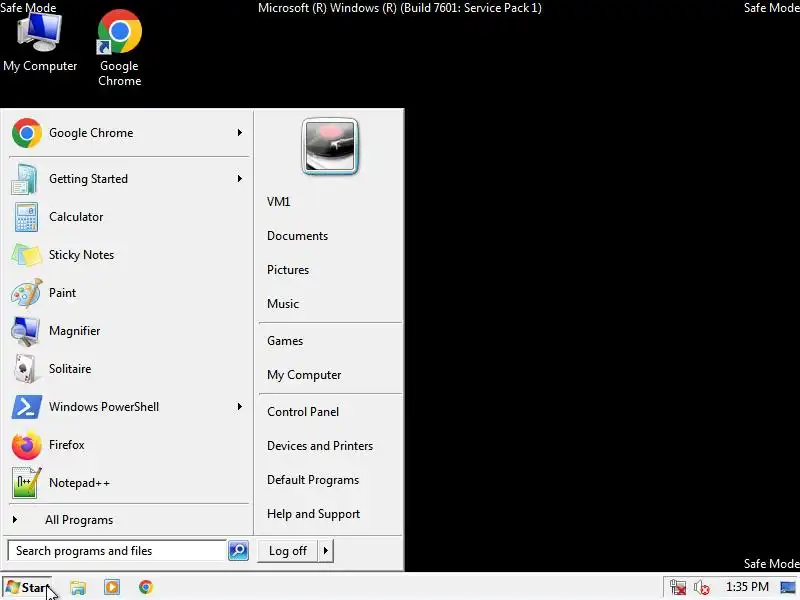Launch the Calculator icon

tap(26, 217)
